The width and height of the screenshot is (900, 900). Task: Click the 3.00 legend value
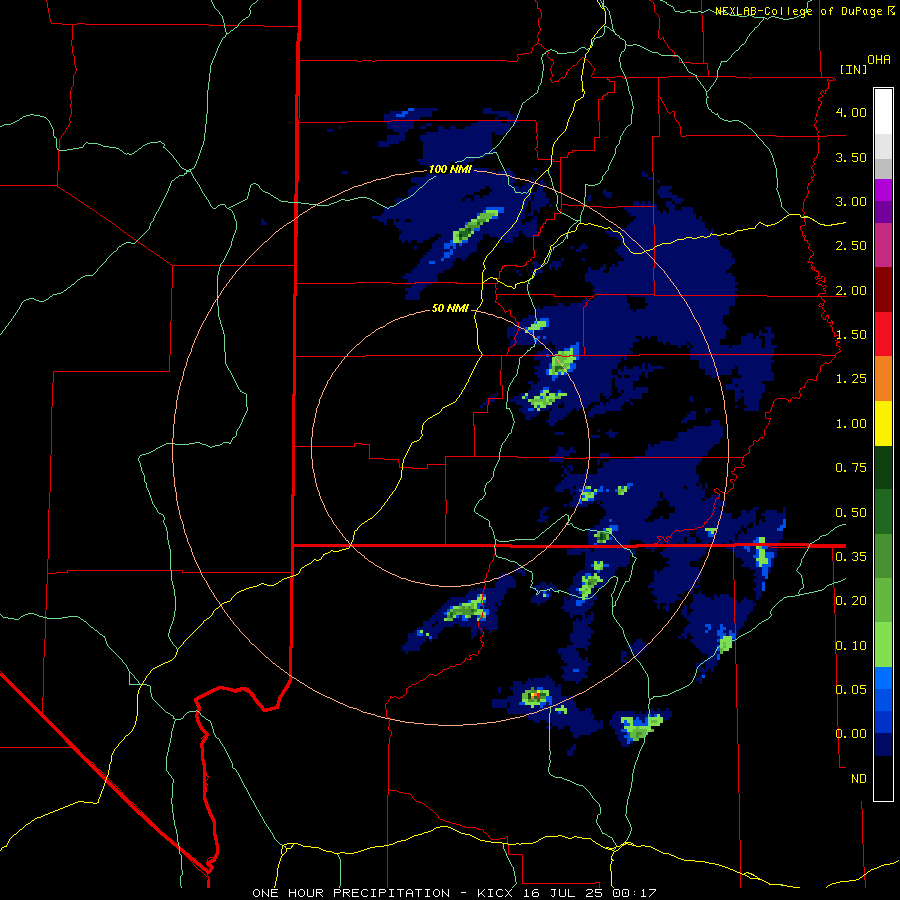click(x=851, y=201)
